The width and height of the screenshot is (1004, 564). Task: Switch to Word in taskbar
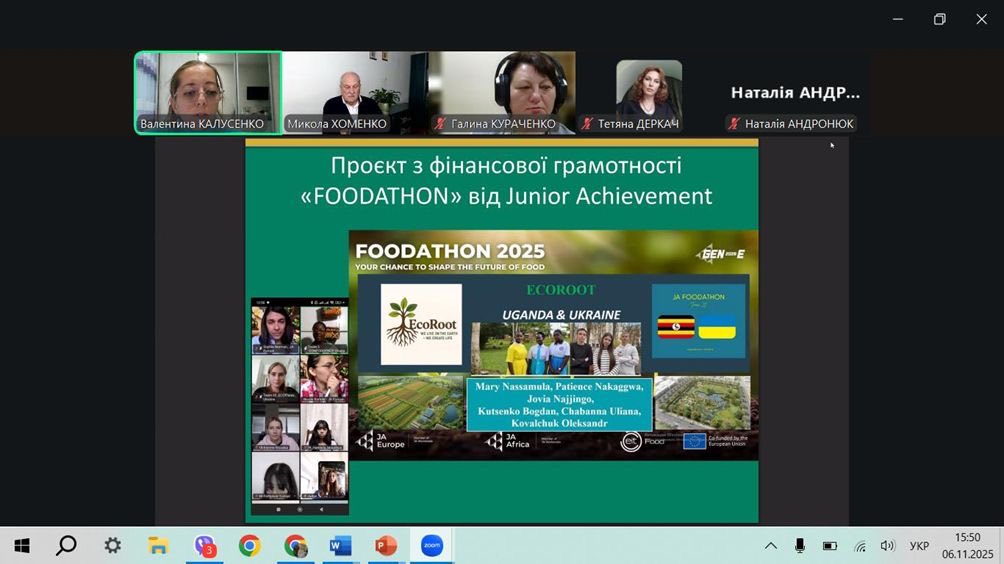point(340,546)
